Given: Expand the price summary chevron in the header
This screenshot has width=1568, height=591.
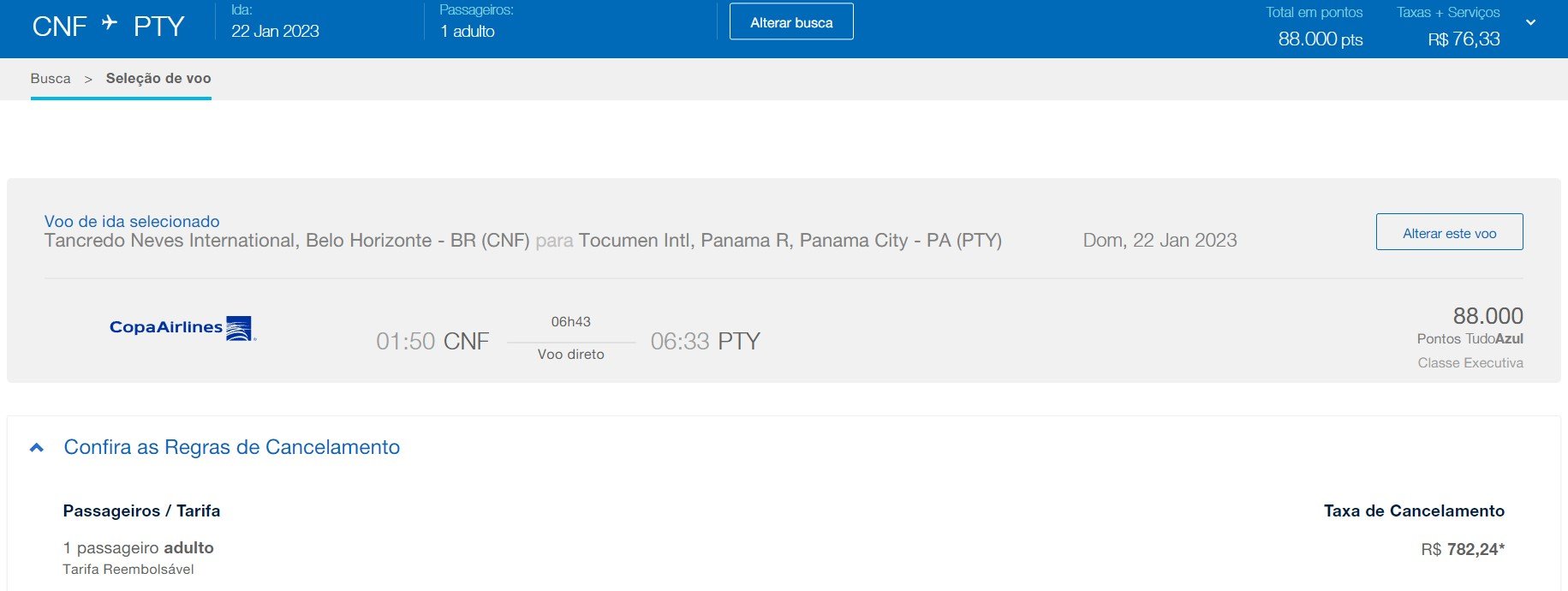Looking at the screenshot, I should (x=1530, y=23).
